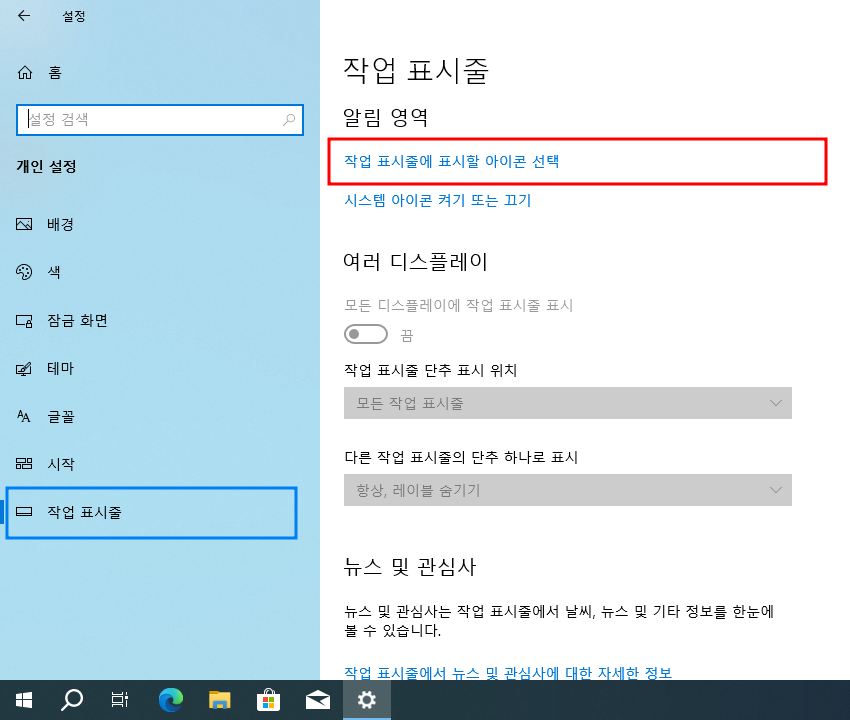Open Microsoft Store from taskbar
The height and width of the screenshot is (720, 850).
click(x=268, y=700)
